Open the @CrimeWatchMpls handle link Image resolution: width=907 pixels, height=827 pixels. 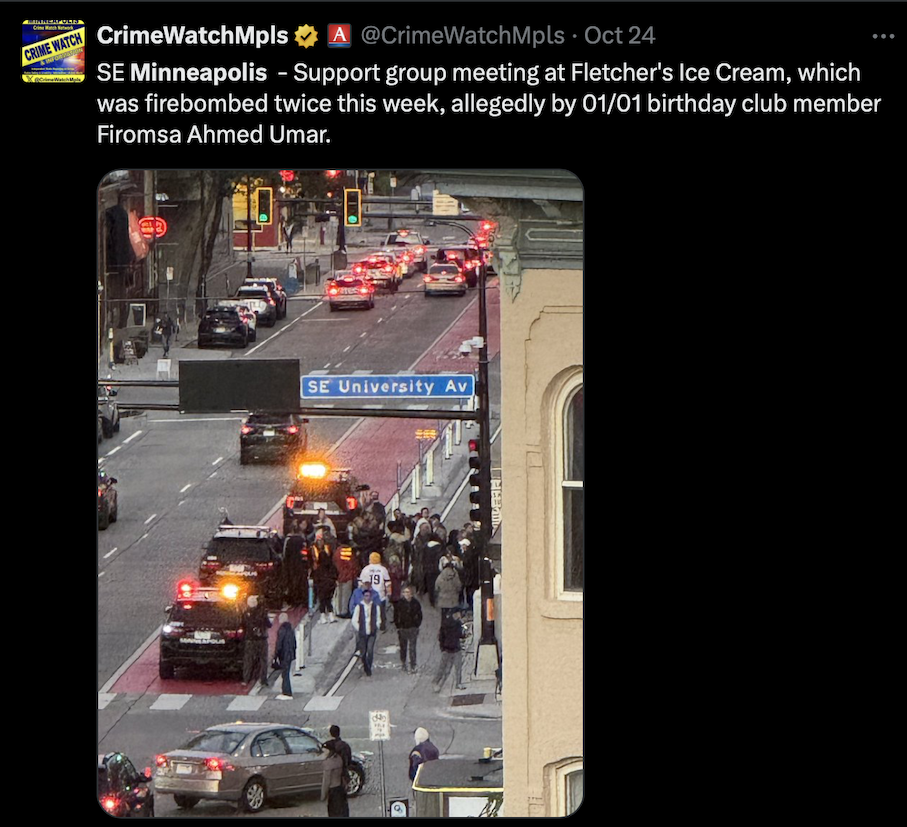tap(462, 35)
